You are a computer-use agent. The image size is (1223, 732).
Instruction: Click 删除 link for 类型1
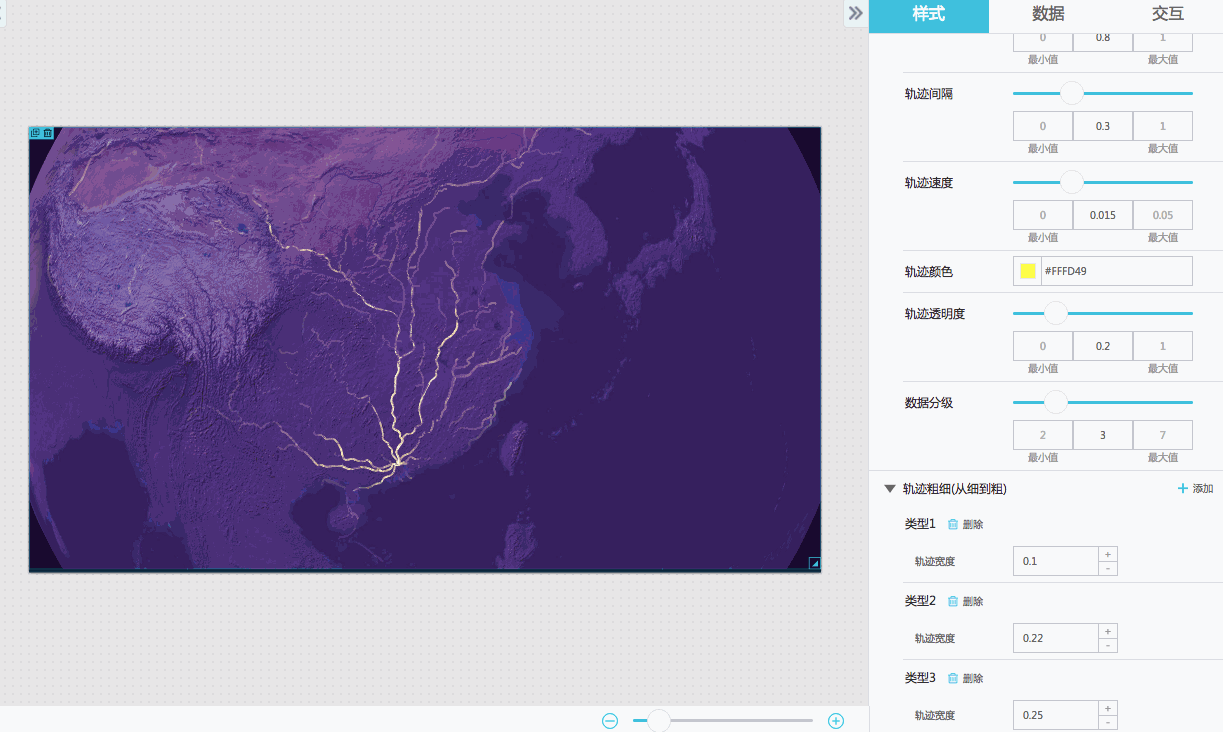(973, 524)
